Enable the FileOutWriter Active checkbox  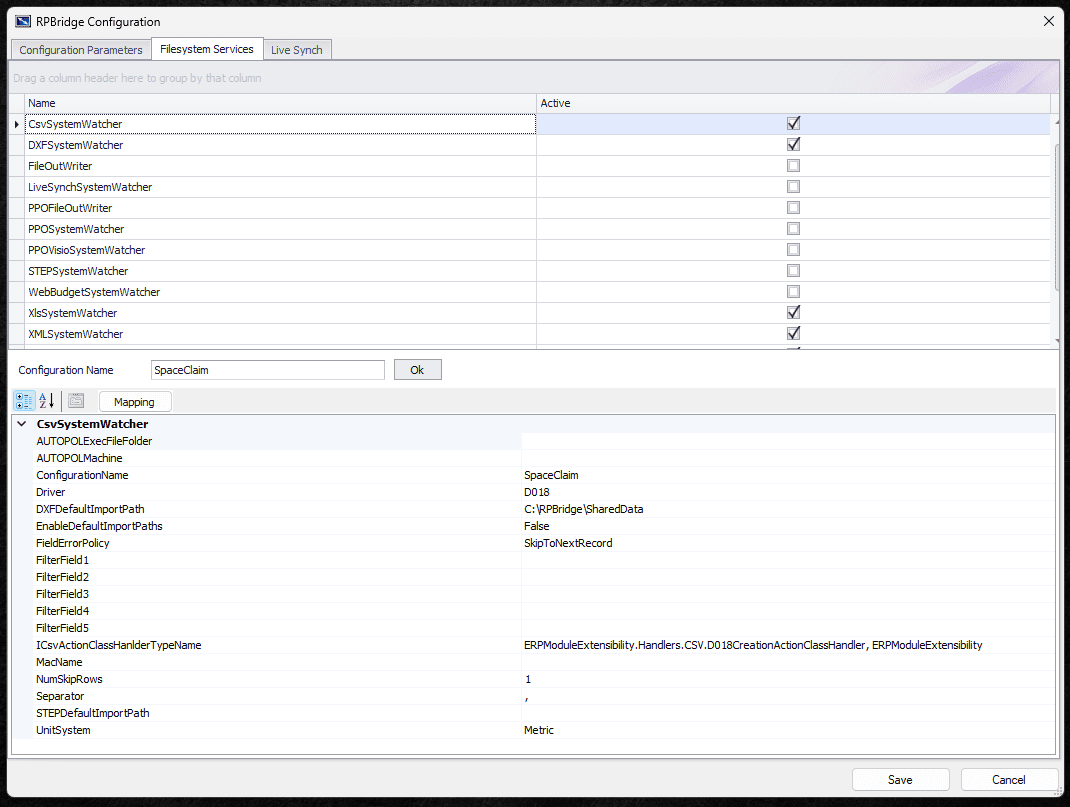coord(793,166)
